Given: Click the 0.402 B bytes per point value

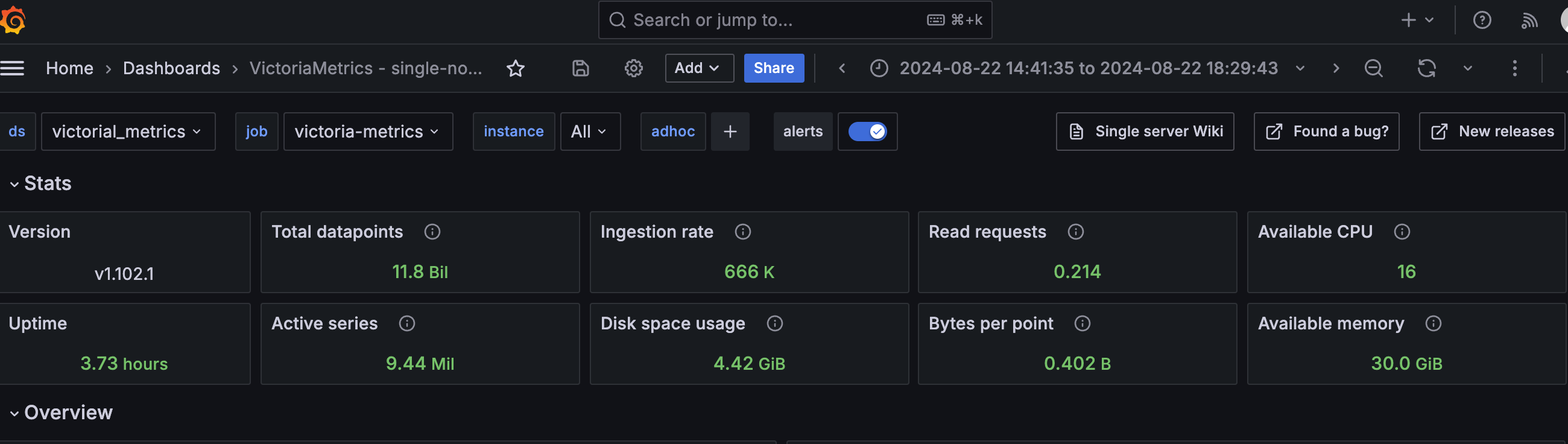Looking at the screenshot, I should click(1077, 364).
